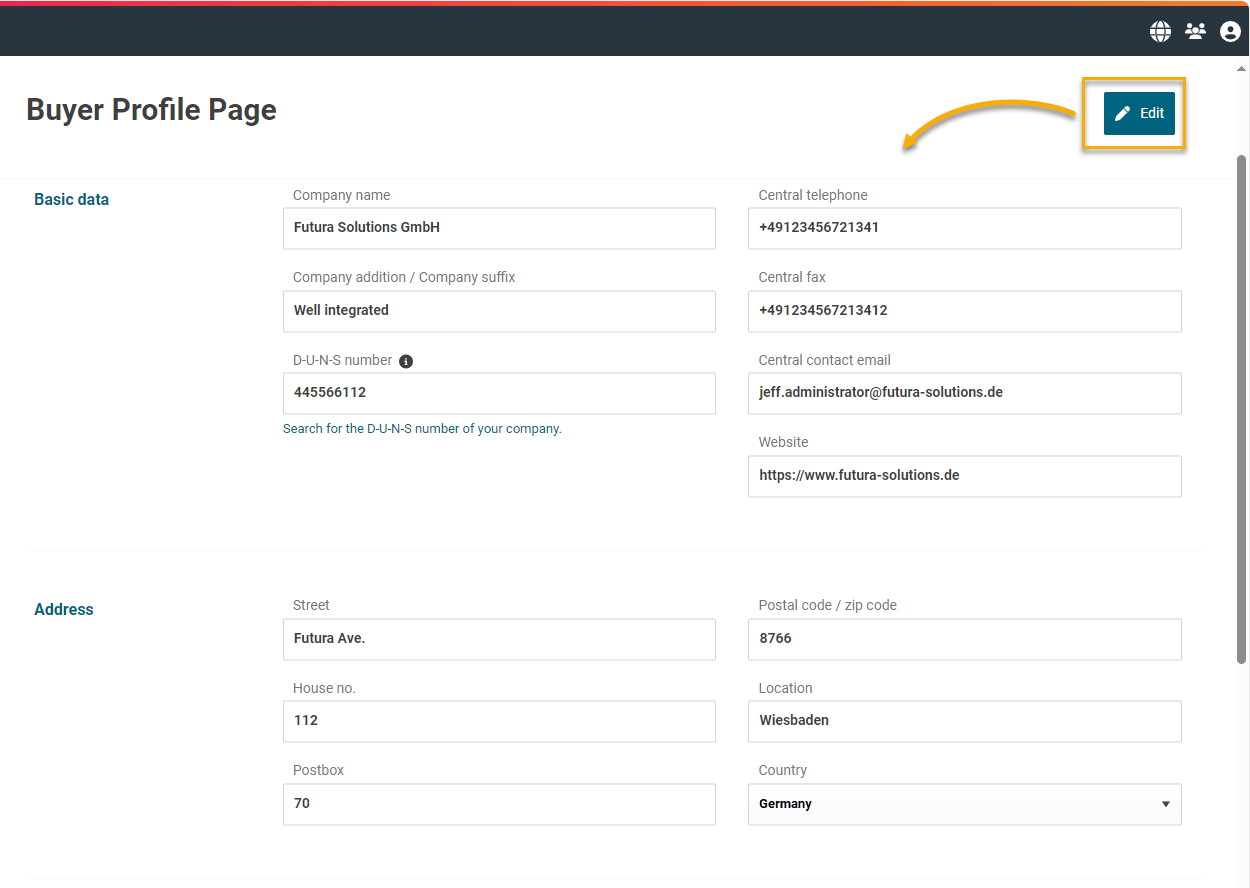This screenshot has width=1250, height=888.
Task: Focus the Central telephone field
Action: [964, 228]
